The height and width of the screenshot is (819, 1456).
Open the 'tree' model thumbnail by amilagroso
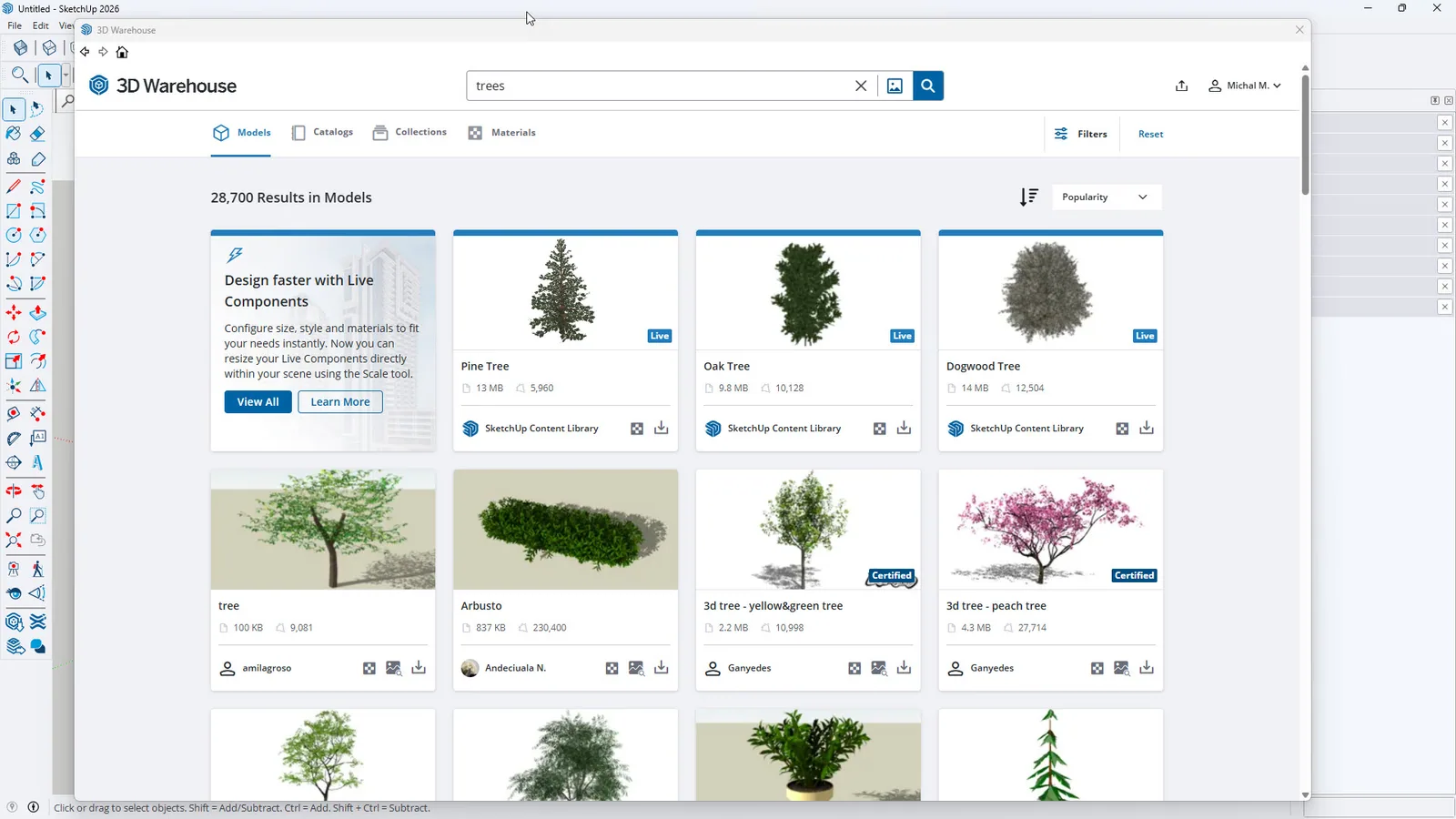[323, 530]
